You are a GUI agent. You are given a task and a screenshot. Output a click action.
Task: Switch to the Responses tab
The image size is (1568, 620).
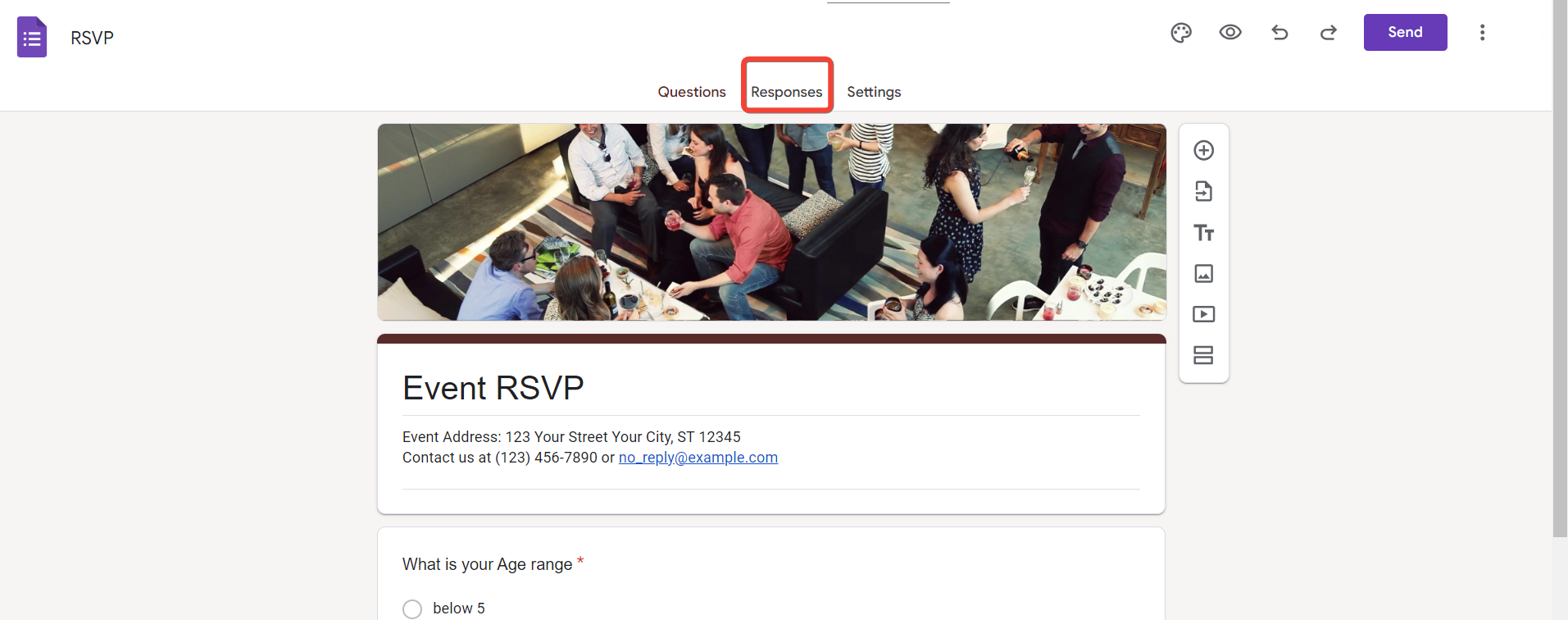coord(787,92)
